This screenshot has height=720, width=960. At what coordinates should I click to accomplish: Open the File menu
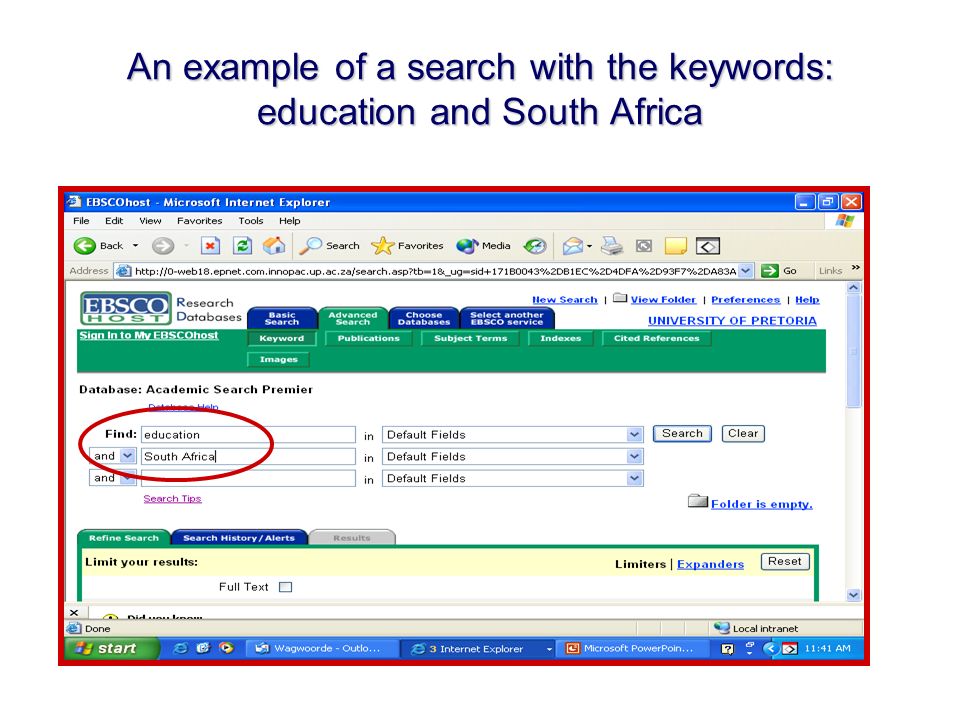tap(81, 221)
